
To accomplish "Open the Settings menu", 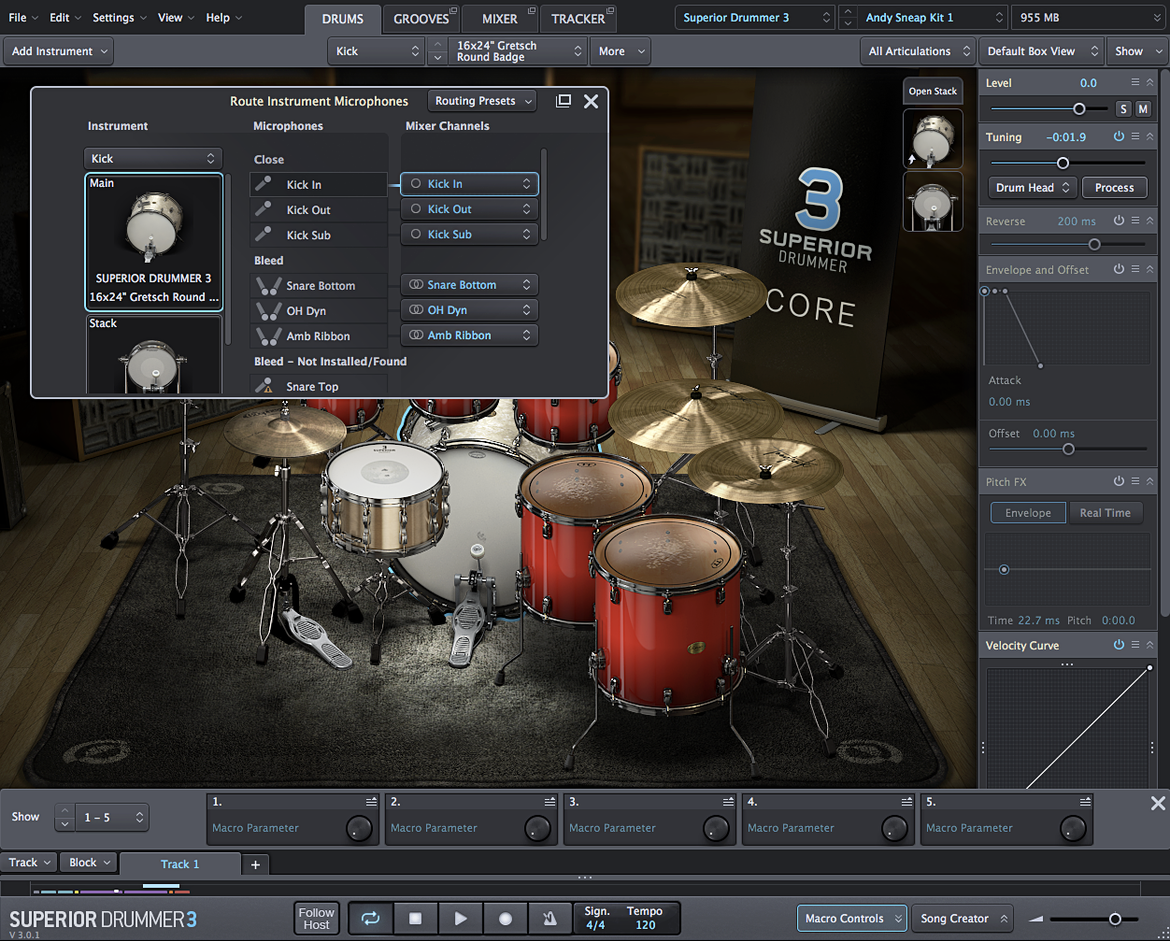I will click(x=119, y=17).
